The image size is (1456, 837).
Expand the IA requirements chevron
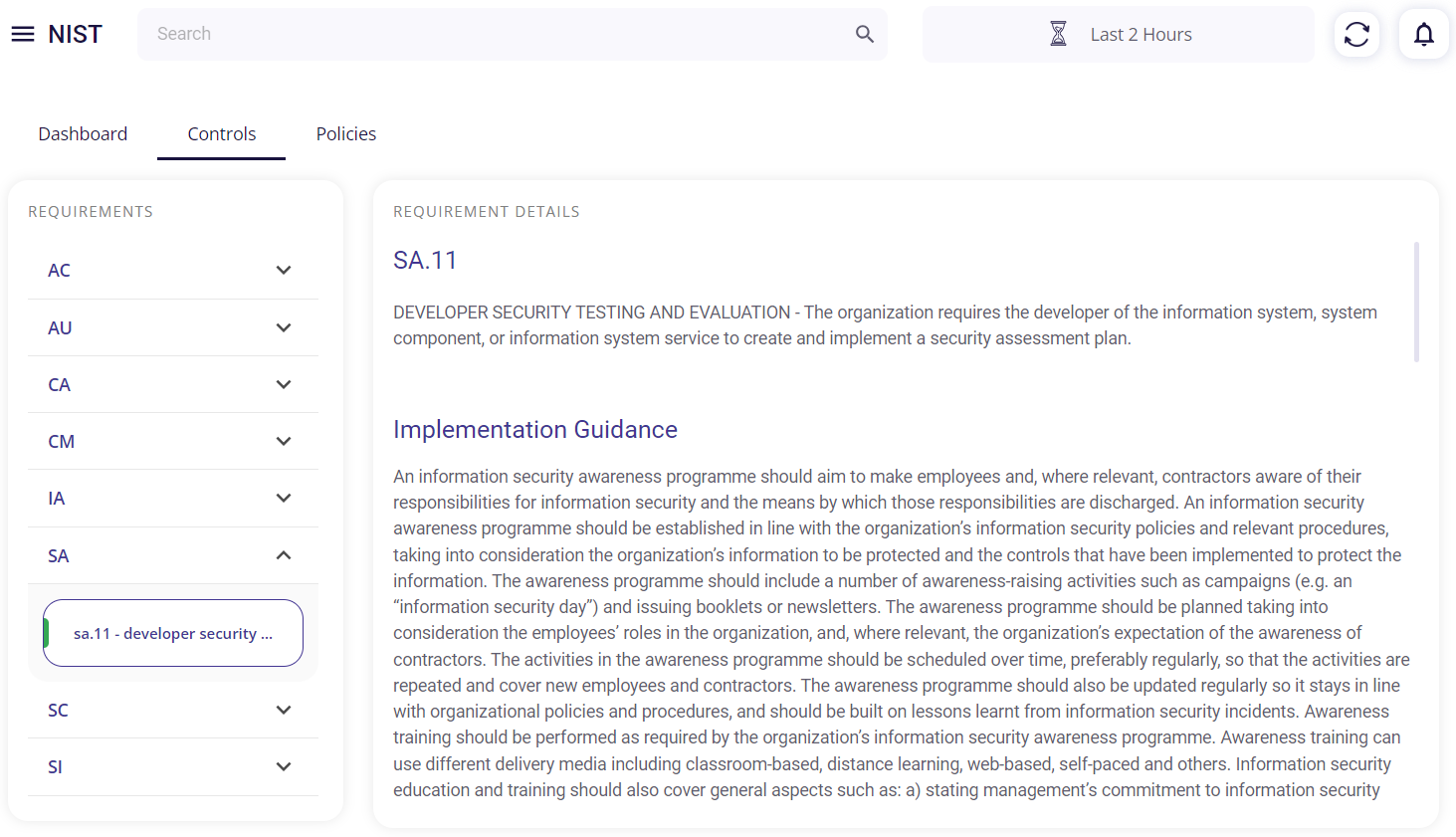coord(284,498)
